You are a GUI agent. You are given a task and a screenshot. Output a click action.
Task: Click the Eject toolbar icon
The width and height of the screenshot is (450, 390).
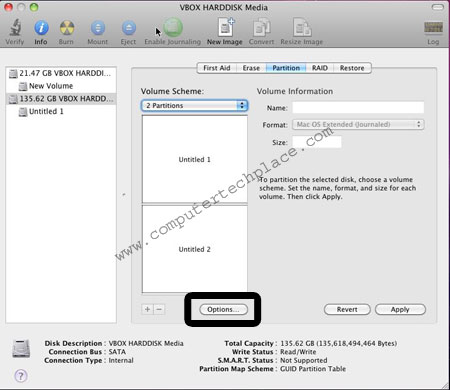pos(129,28)
